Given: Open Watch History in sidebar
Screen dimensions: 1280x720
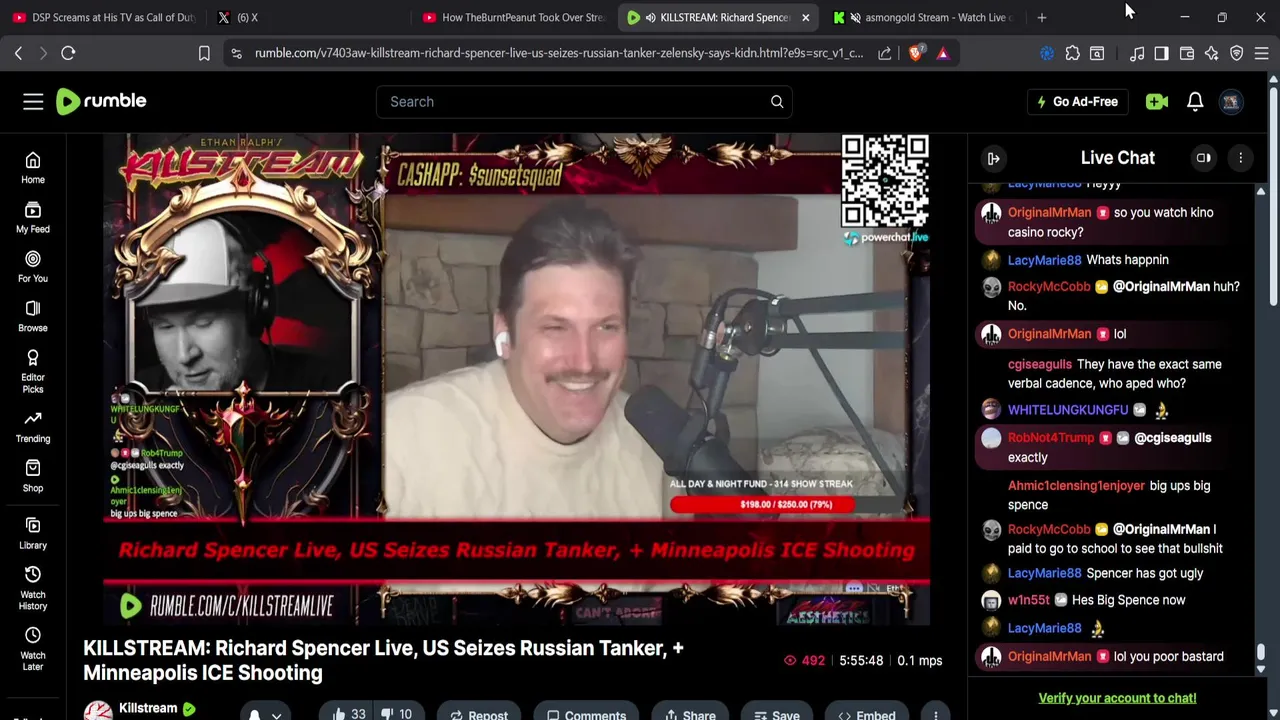Looking at the screenshot, I should (x=33, y=588).
